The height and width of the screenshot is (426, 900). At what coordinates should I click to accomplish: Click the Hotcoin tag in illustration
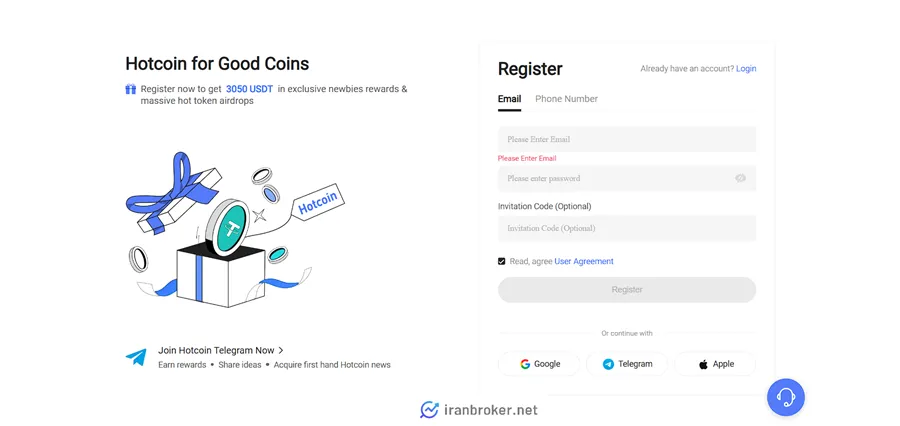(x=319, y=203)
